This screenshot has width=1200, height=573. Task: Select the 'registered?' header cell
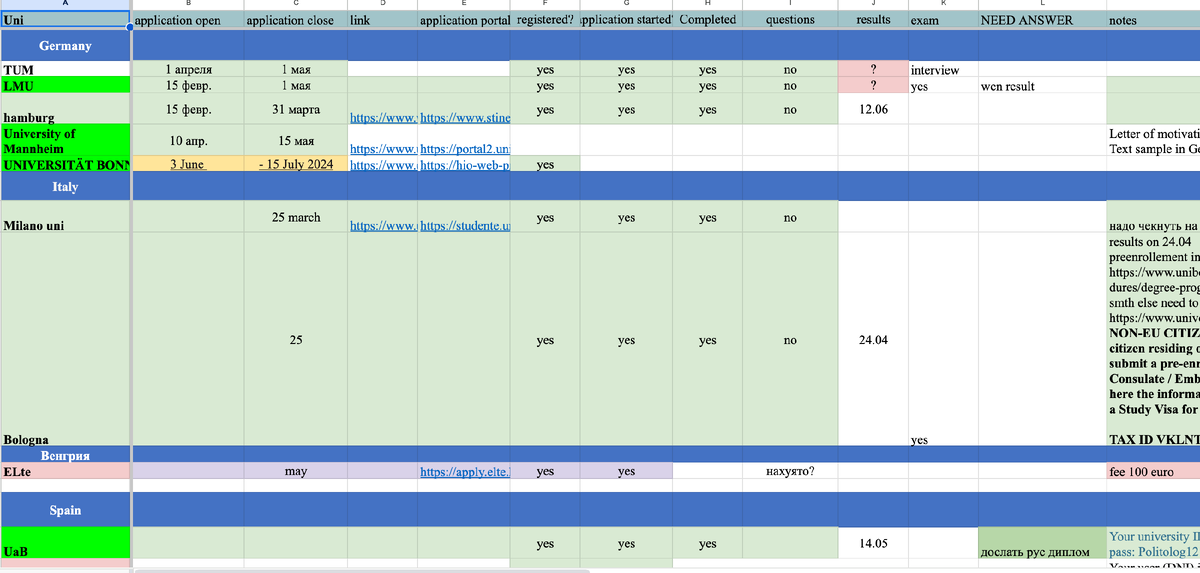[545, 20]
